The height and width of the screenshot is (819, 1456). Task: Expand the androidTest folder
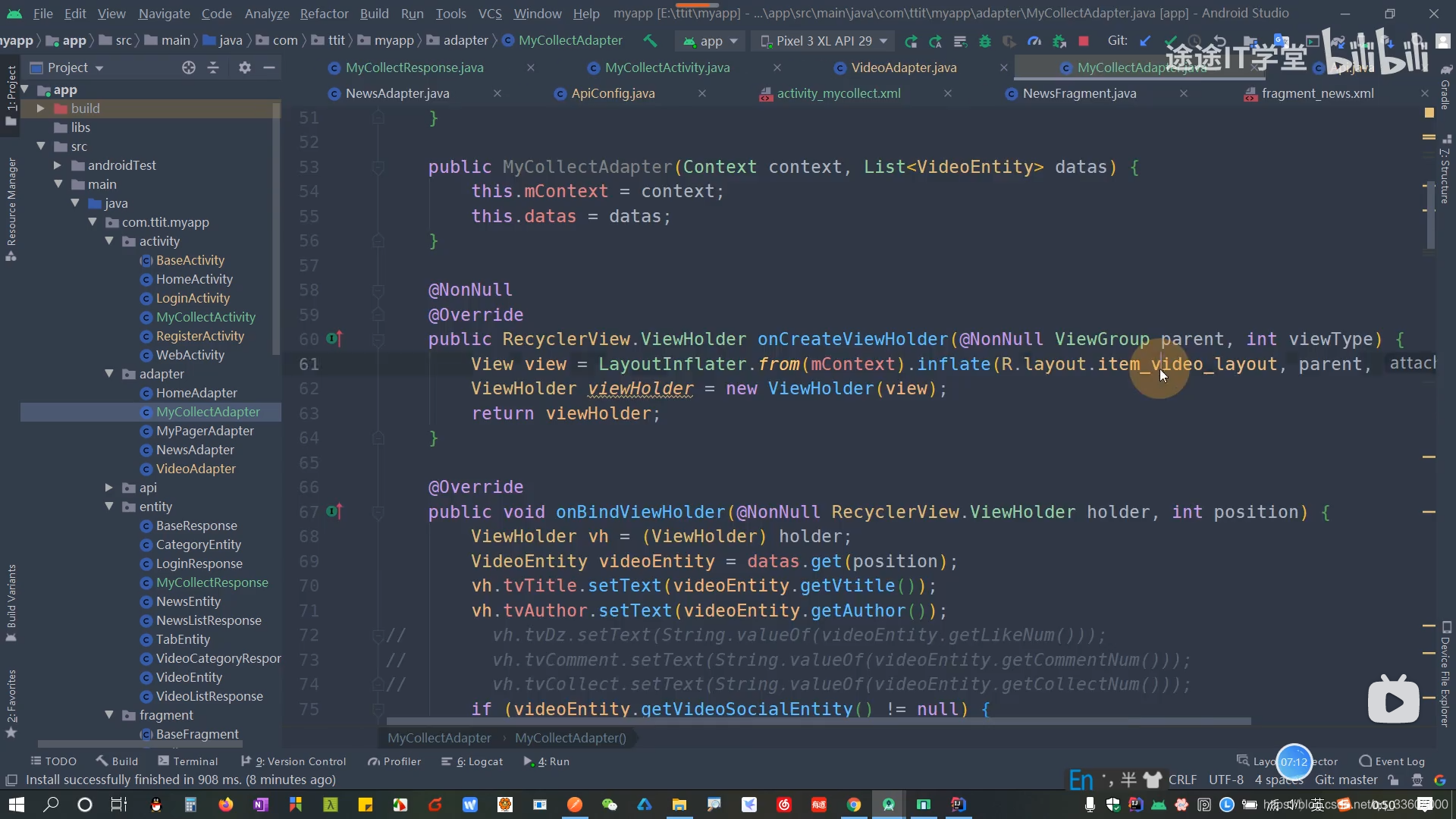pos(58,165)
